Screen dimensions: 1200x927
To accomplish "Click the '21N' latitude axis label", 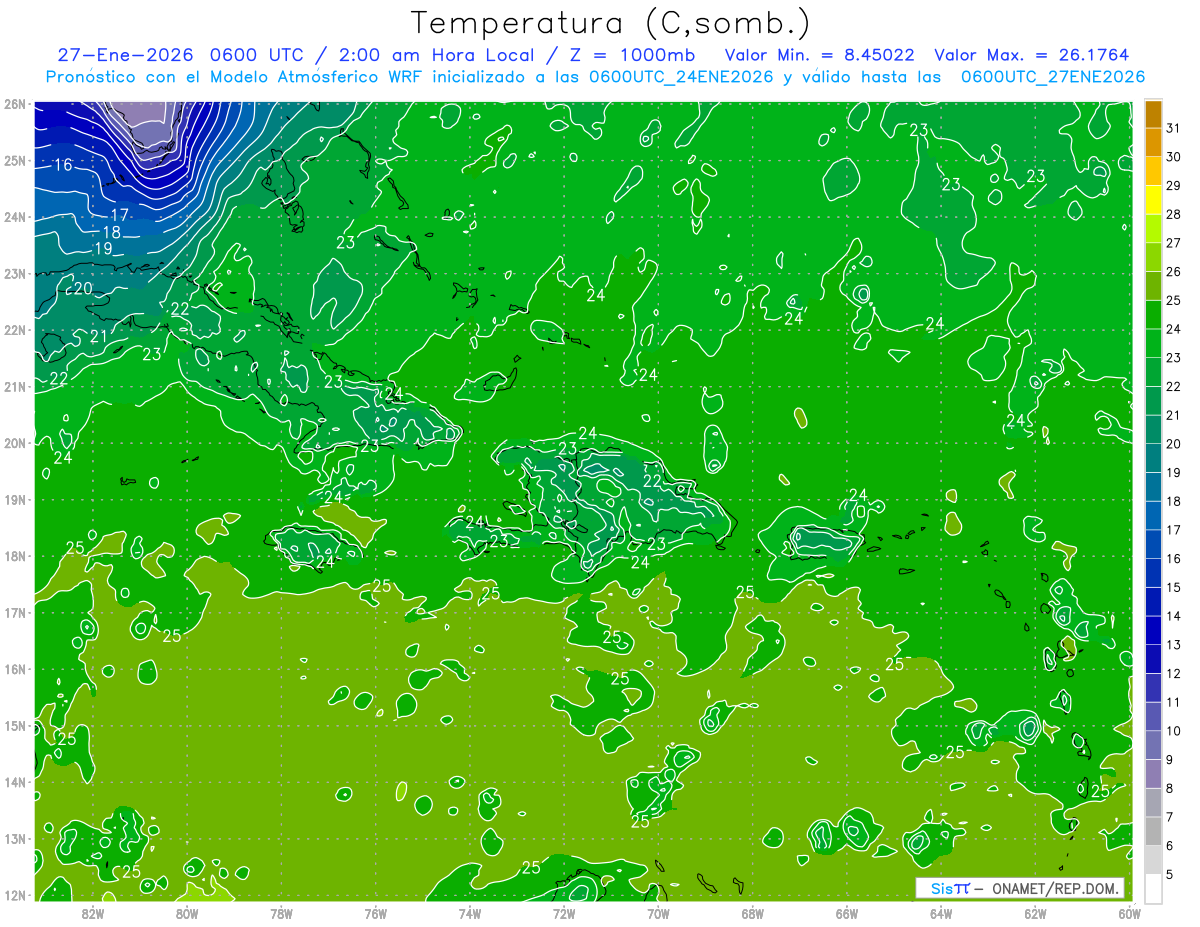I will (x=14, y=387).
